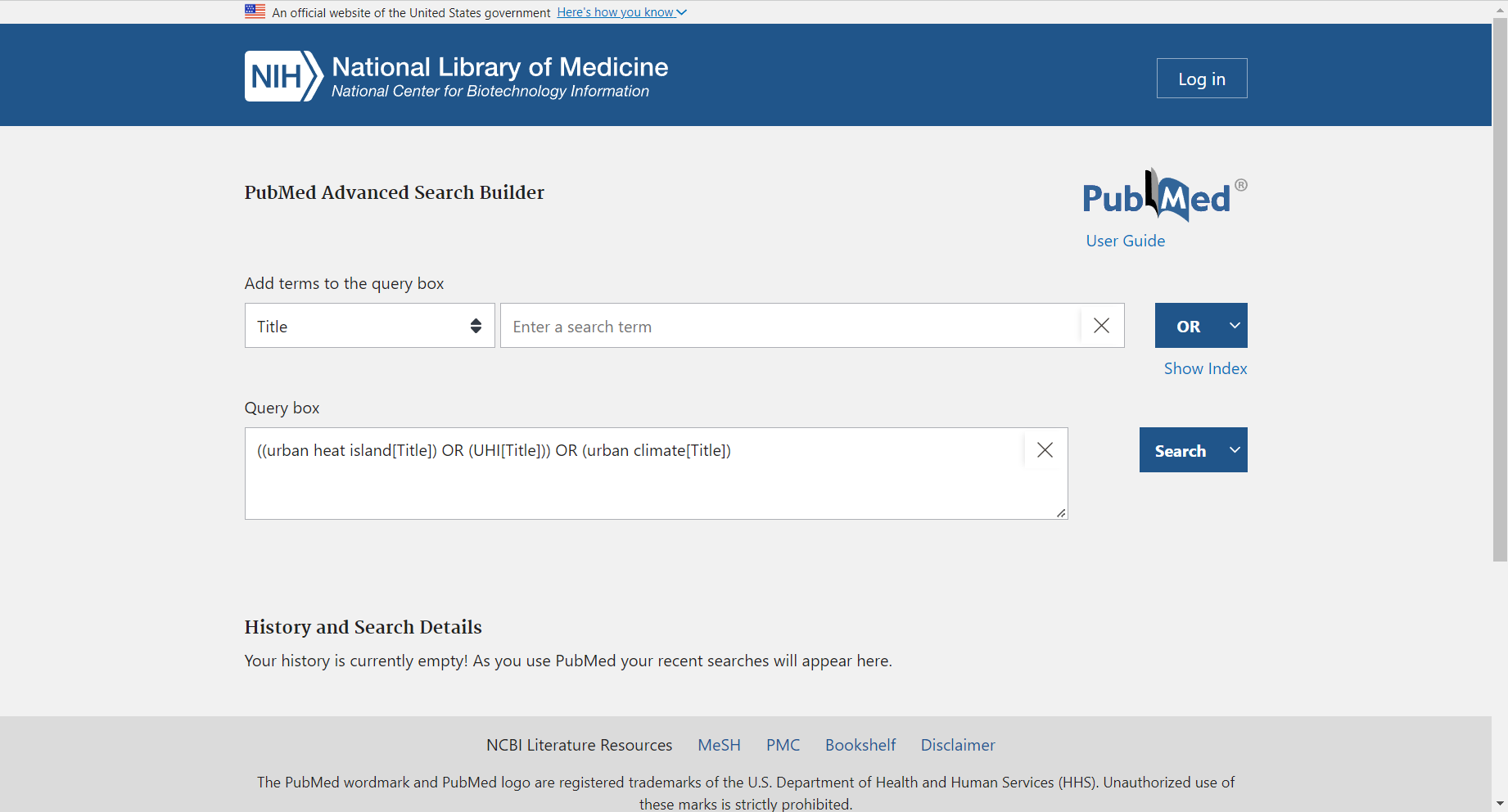This screenshot has width=1508, height=812.
Task: Open the Title field selector dropdown
Action: (x=370, y=326)
